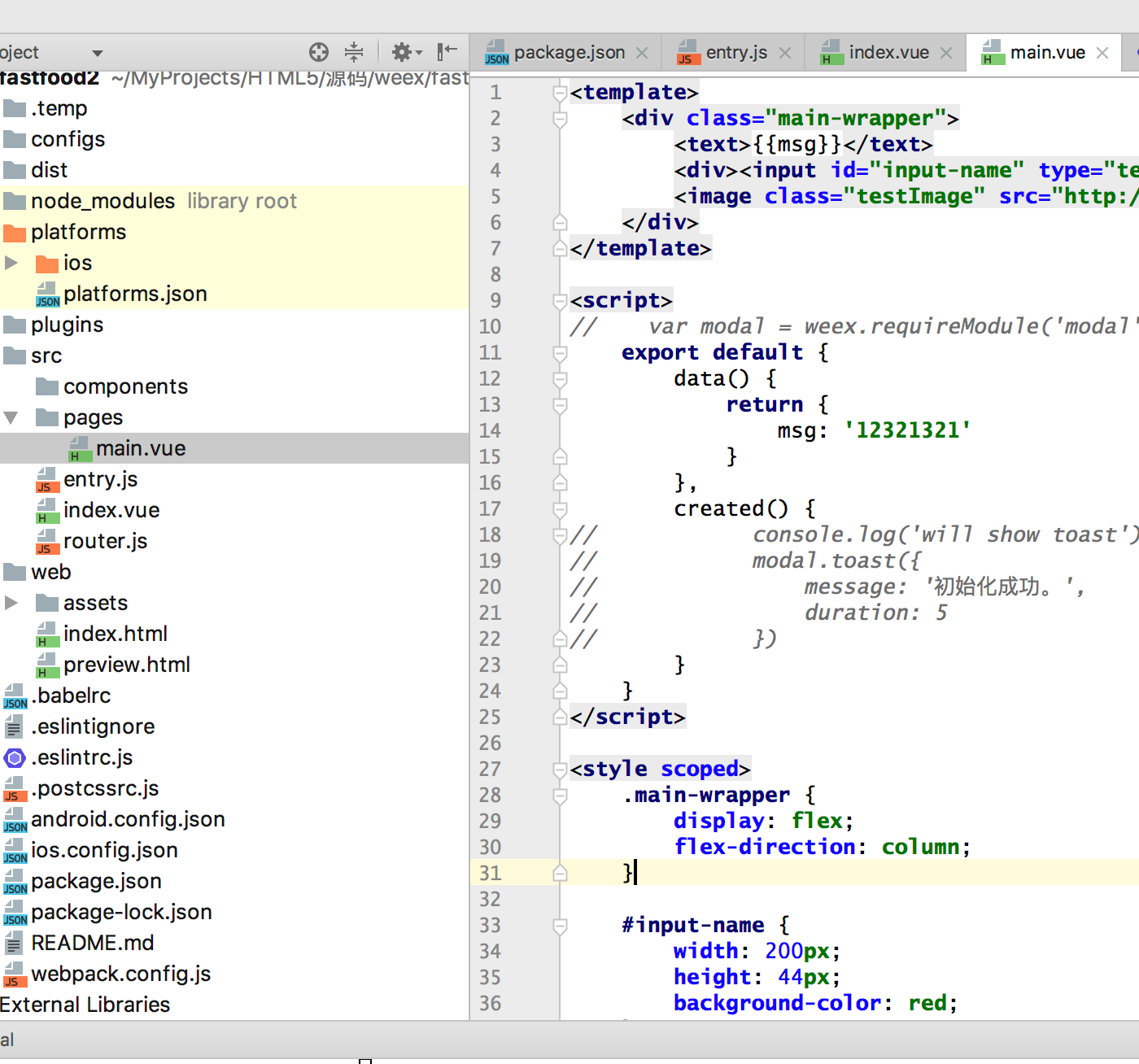Select the src folder
The width and height of the screenshot is (1139, 1064).
coord(33,355)
